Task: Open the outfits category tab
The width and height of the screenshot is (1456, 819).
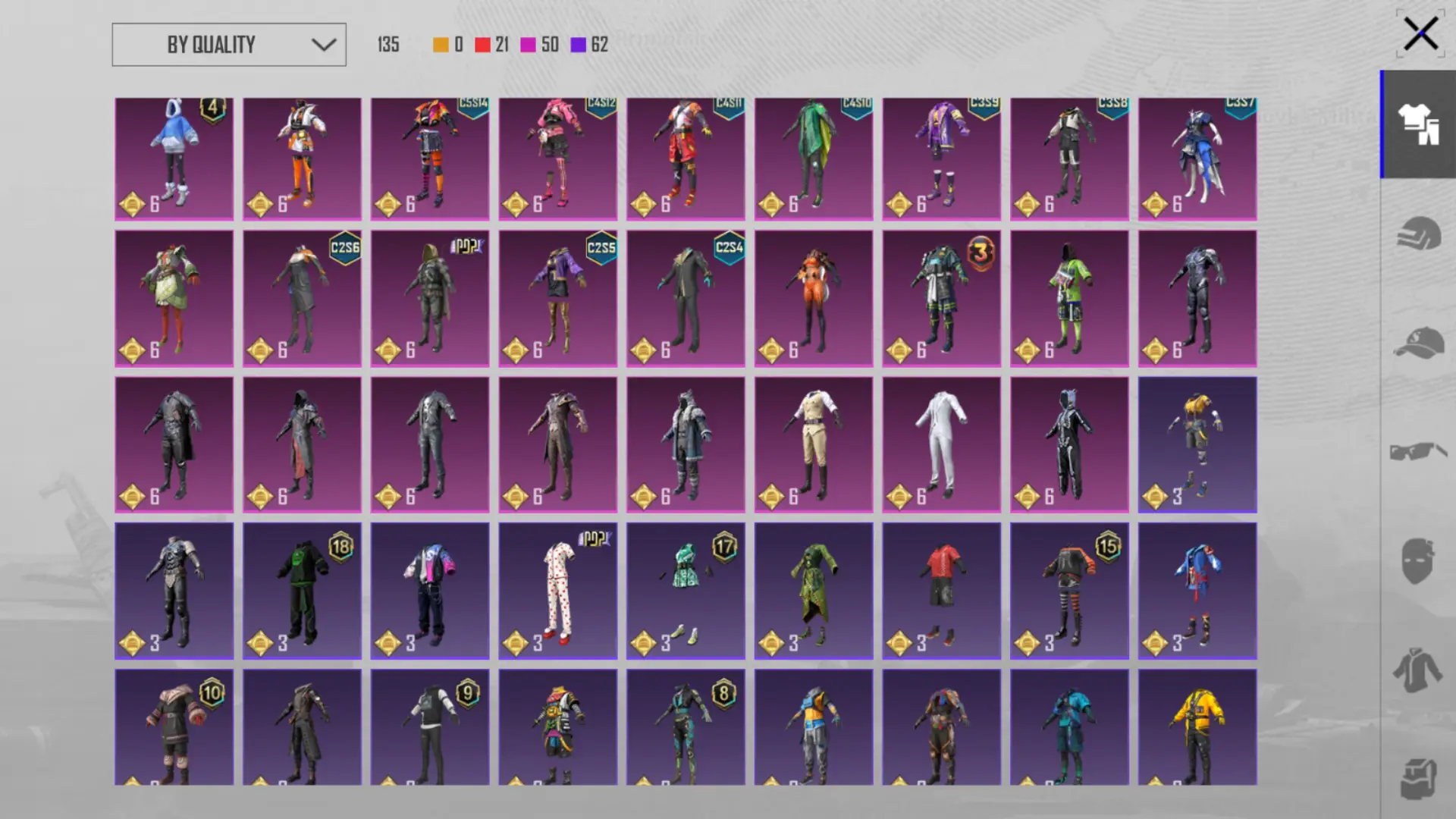Action: [1418, 124]
